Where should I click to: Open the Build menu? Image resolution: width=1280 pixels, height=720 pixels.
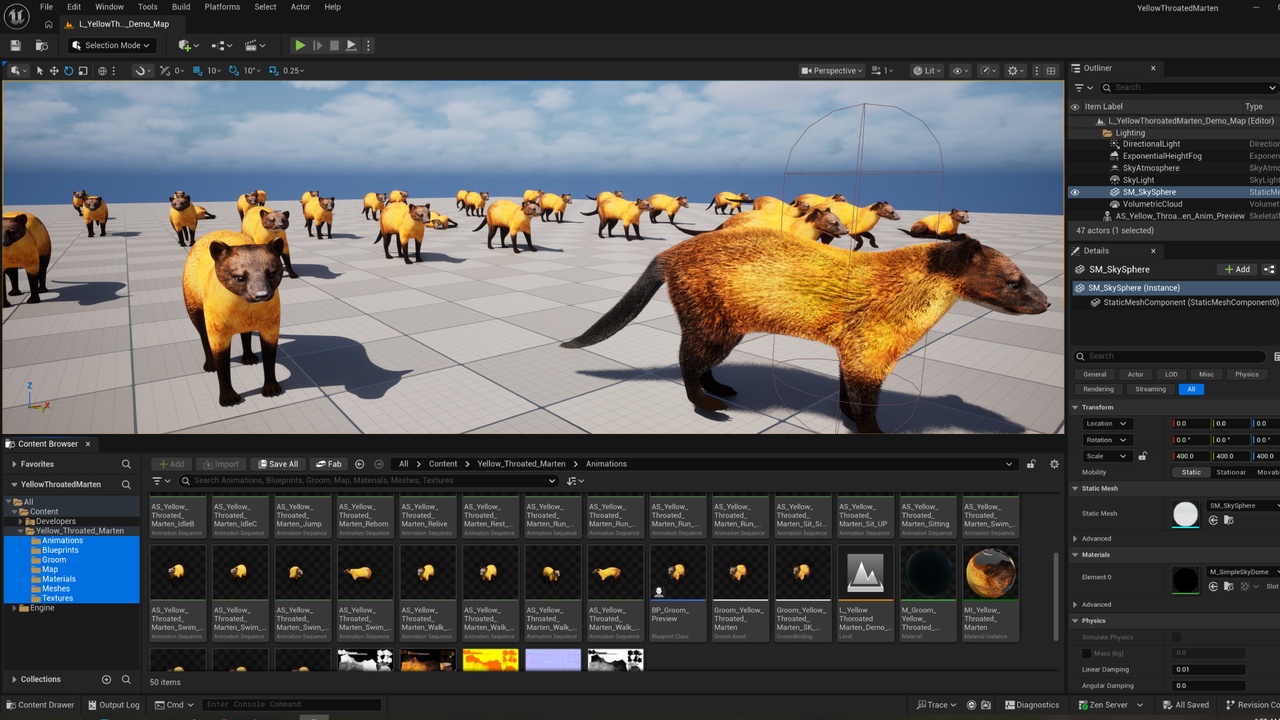181,7
